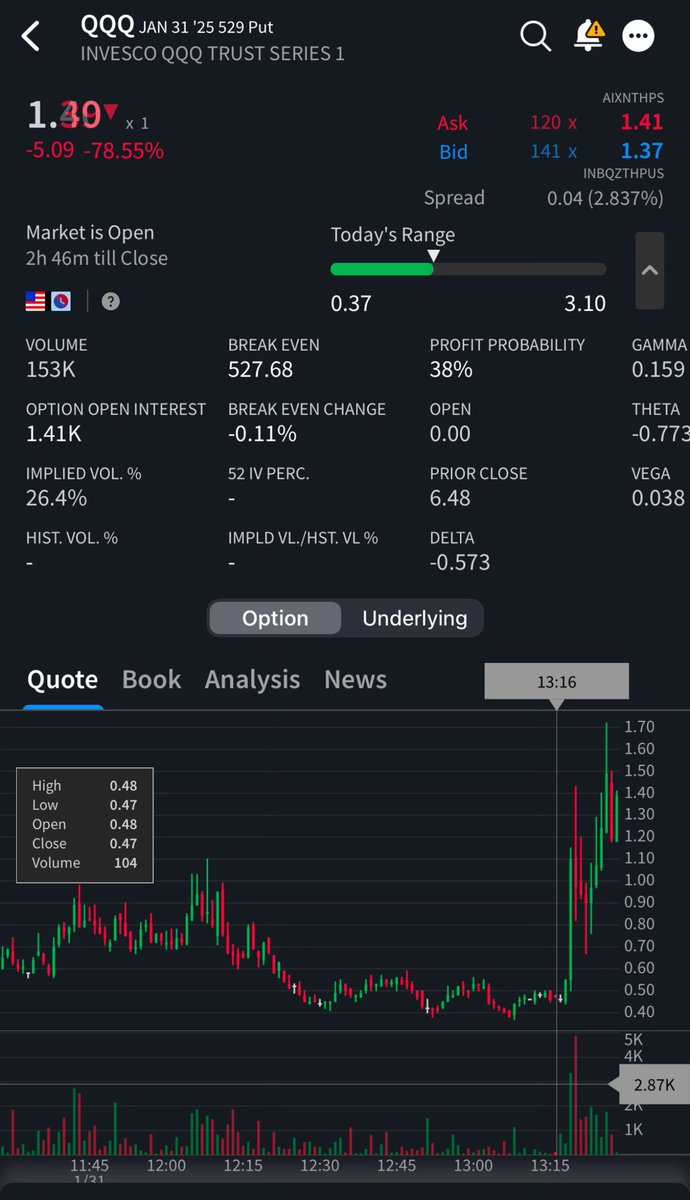Open the three-dot more menu
This screenshot has width=690, height=1200.
tap(638, 36)
